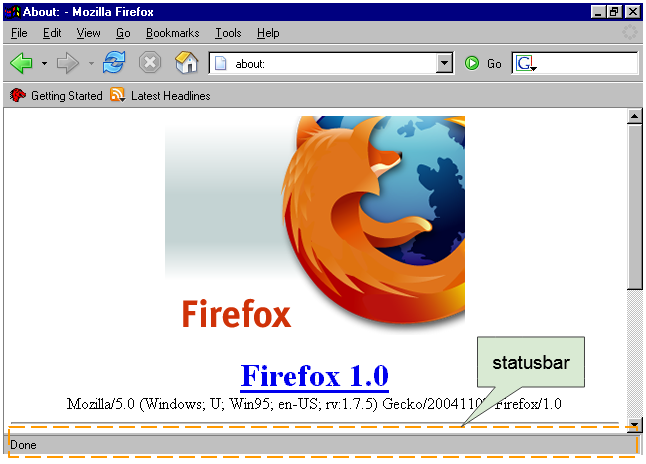This screenshot has width=646, height=464.
Task: Expand the address bar URL dropdown
Action: (444, 63)
